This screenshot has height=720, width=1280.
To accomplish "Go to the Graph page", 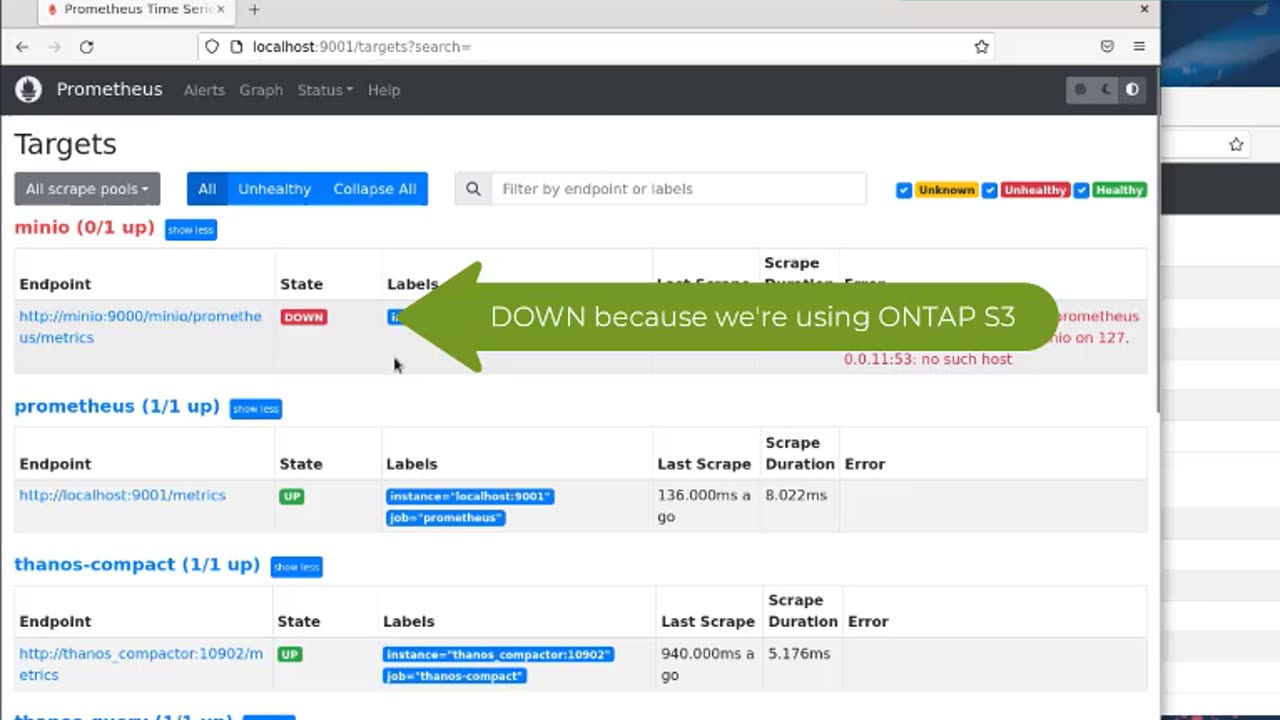I will pyautogui.click(x=261, y=90).
